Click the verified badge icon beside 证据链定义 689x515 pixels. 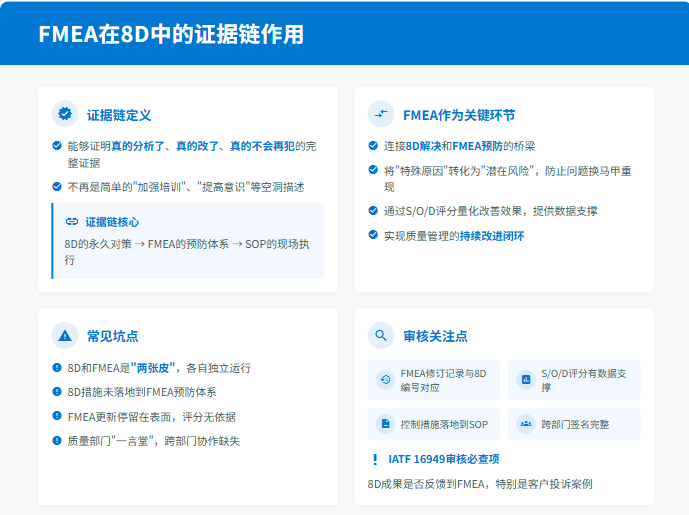click(x=65, y=114)
